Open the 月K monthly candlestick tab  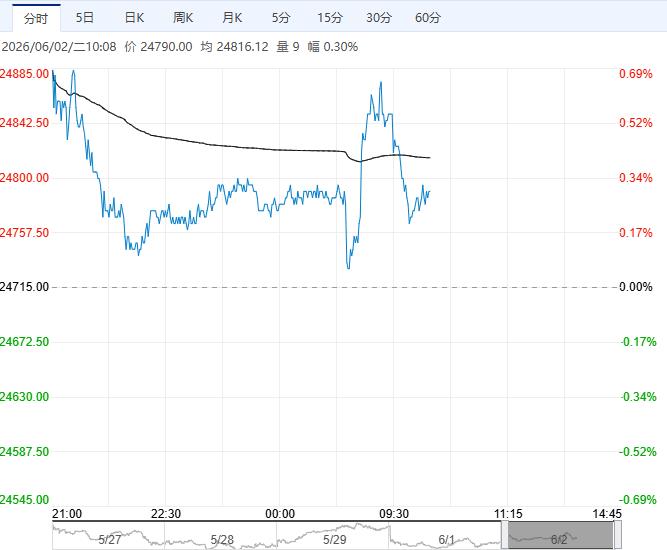232,18
